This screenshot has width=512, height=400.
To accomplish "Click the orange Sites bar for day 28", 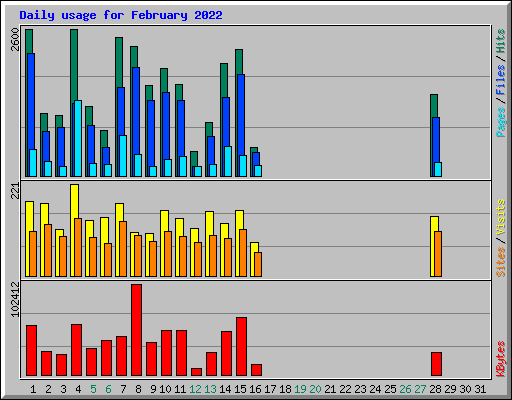I will pos(438,254).
